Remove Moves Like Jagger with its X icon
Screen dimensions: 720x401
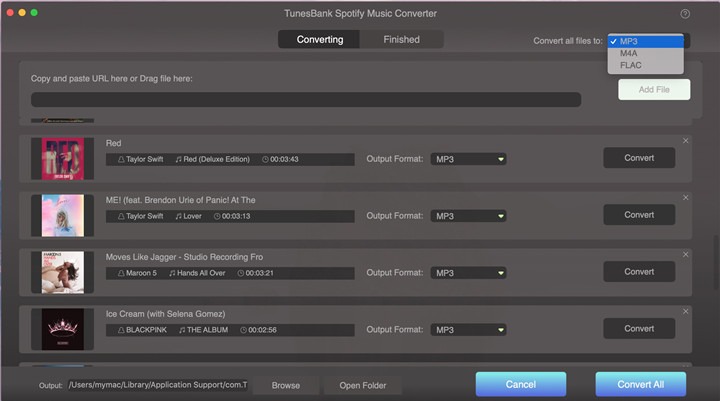[x=685, y=254]
